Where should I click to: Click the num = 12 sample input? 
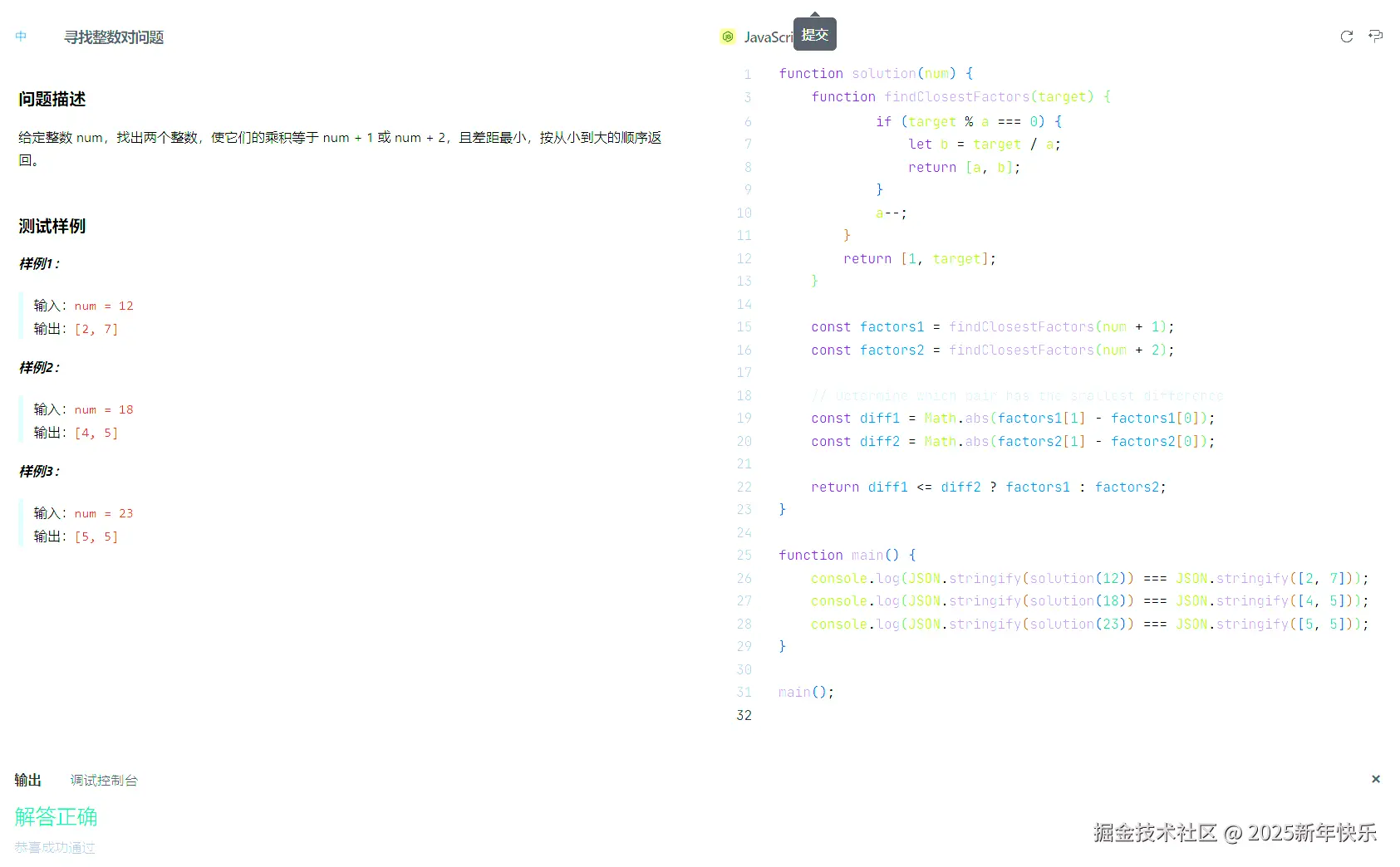104,306
